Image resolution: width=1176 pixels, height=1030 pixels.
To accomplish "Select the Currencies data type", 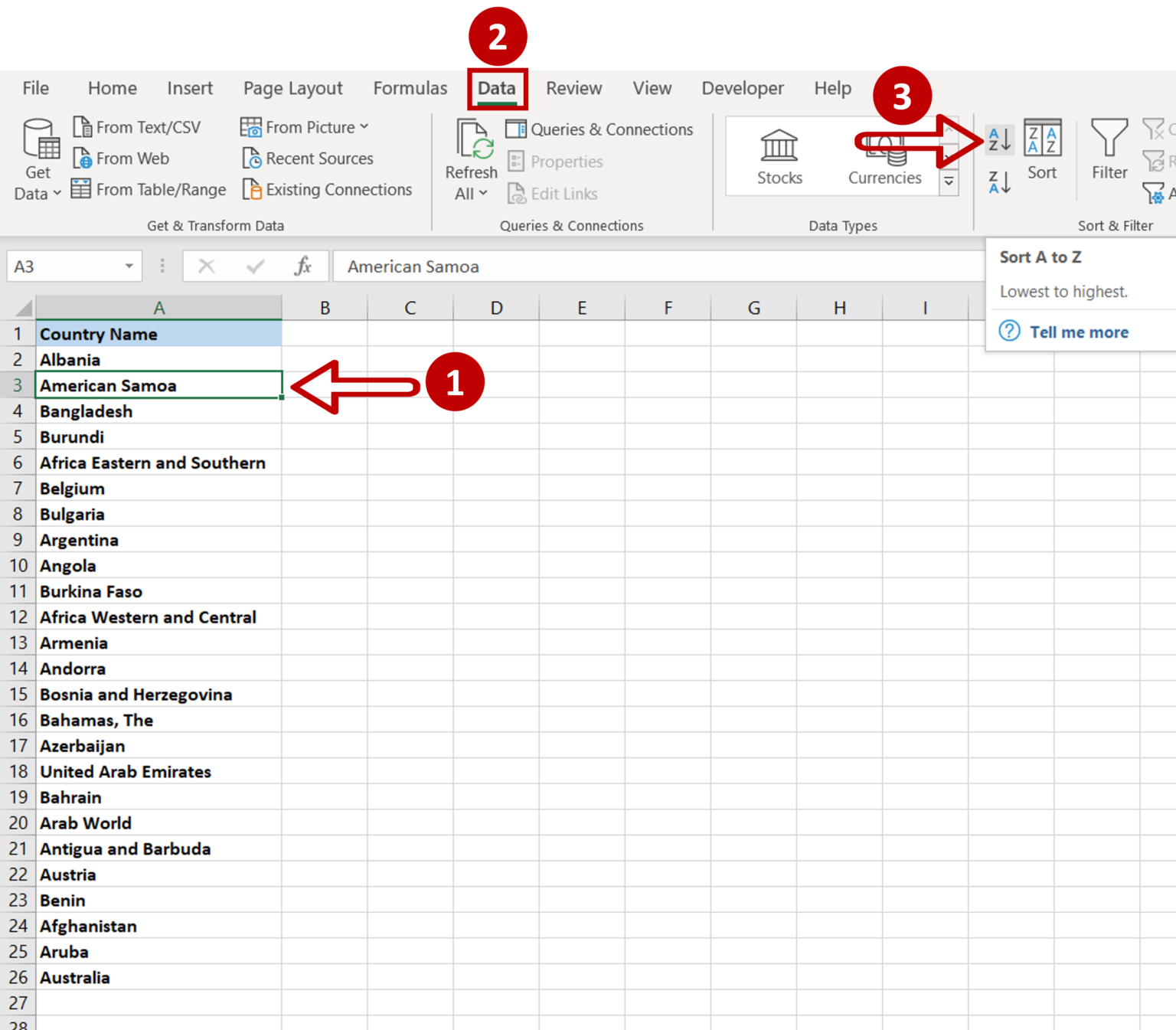I will (884, 155).
